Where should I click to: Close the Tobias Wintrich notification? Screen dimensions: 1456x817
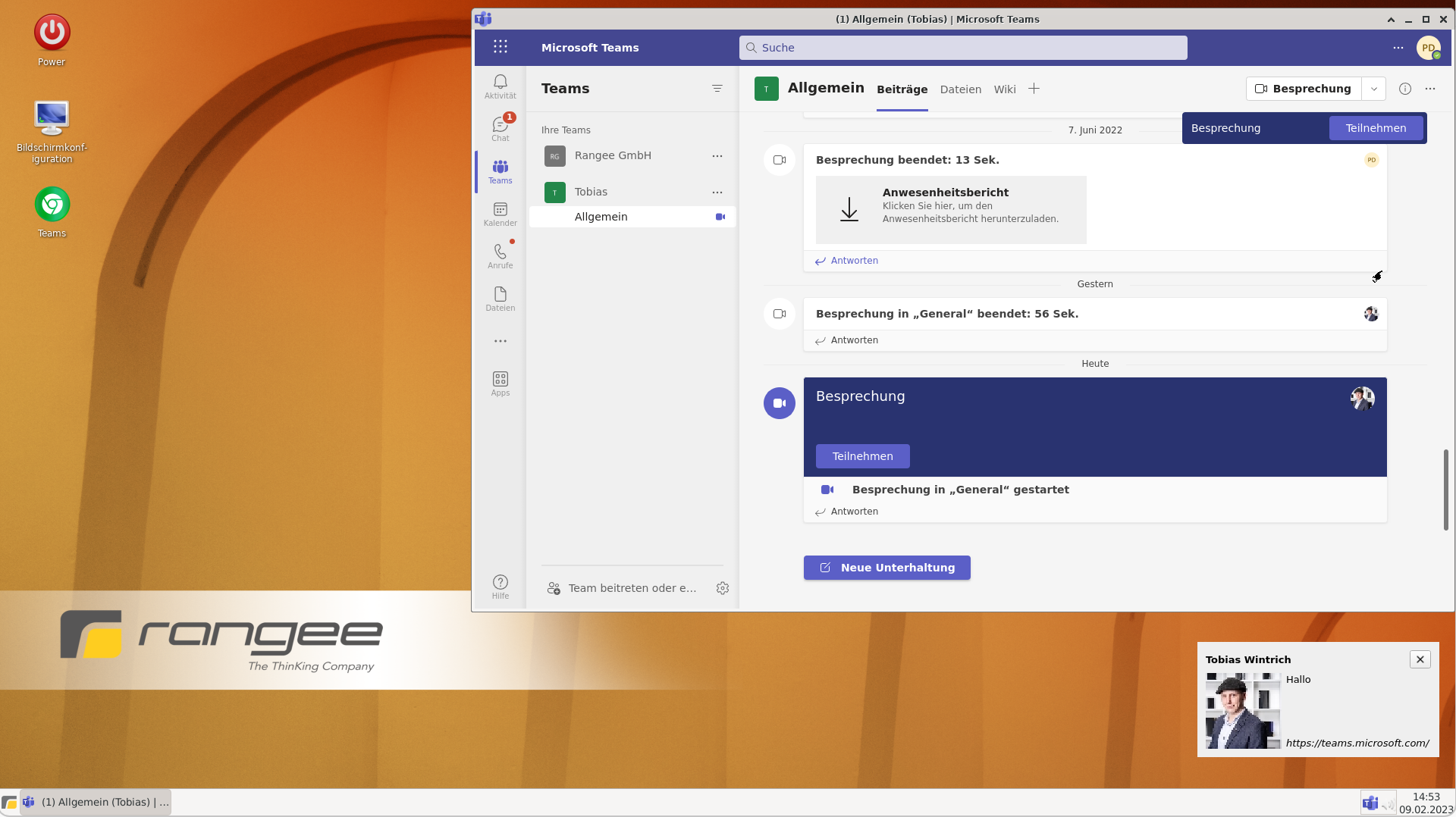tap(1420, 659)
